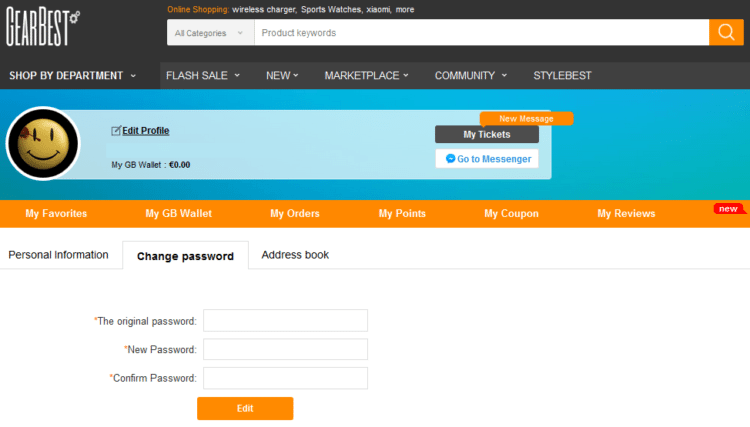
Task: Click the New Message badge
Action: (526, 119)
